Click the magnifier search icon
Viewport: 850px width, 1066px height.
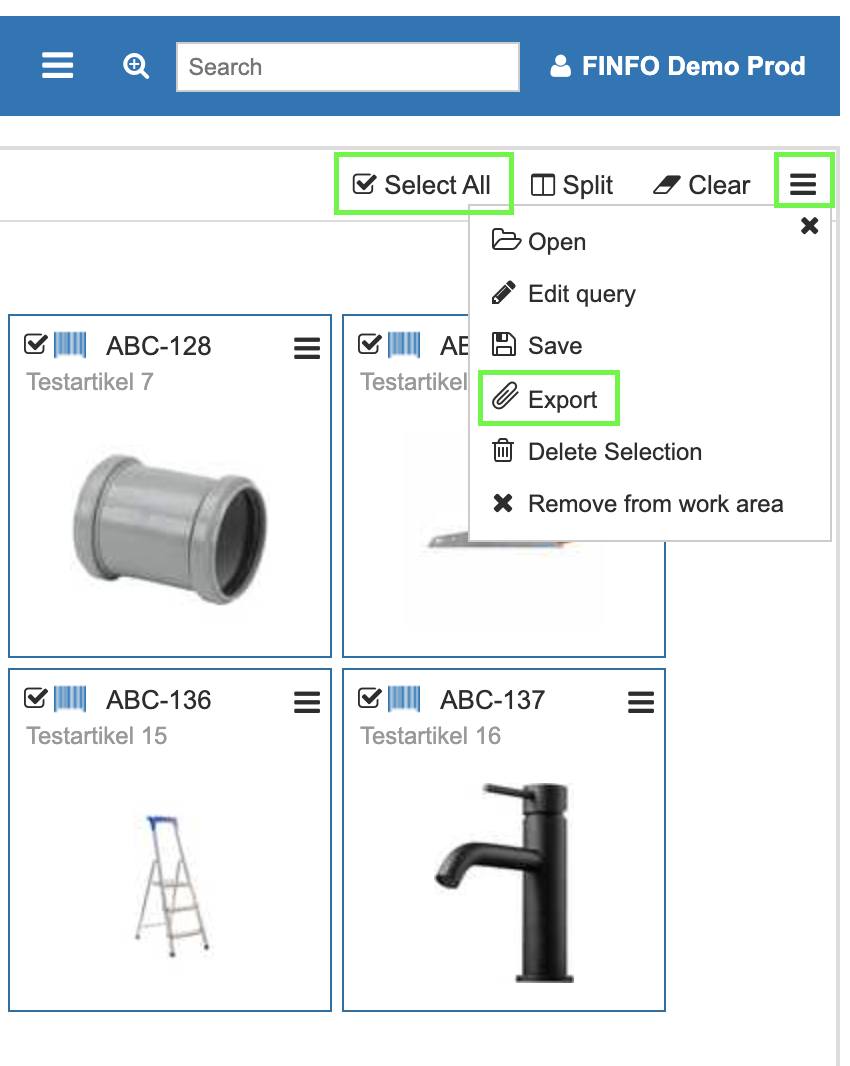135,65
